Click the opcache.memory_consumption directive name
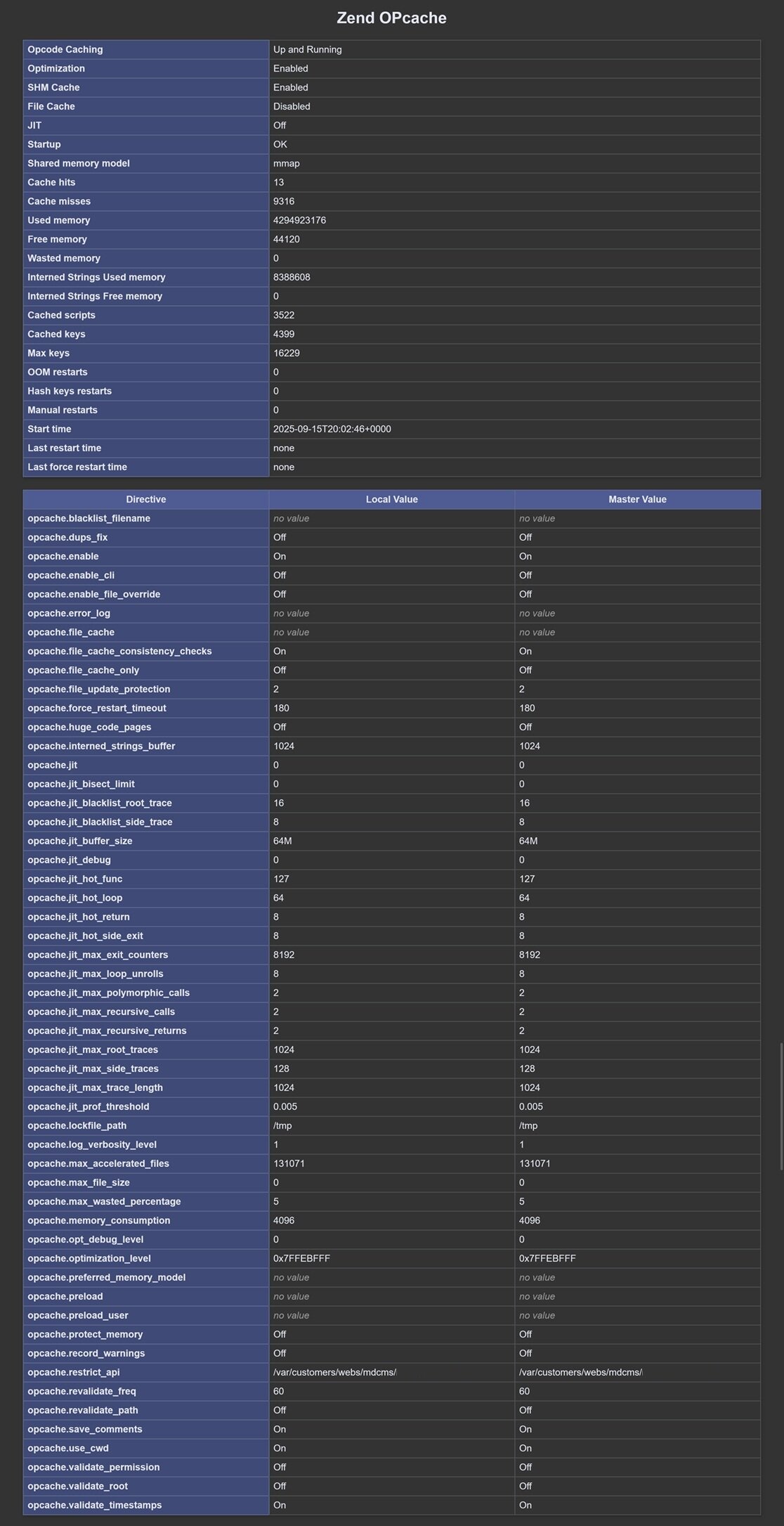 [98, 1221]
